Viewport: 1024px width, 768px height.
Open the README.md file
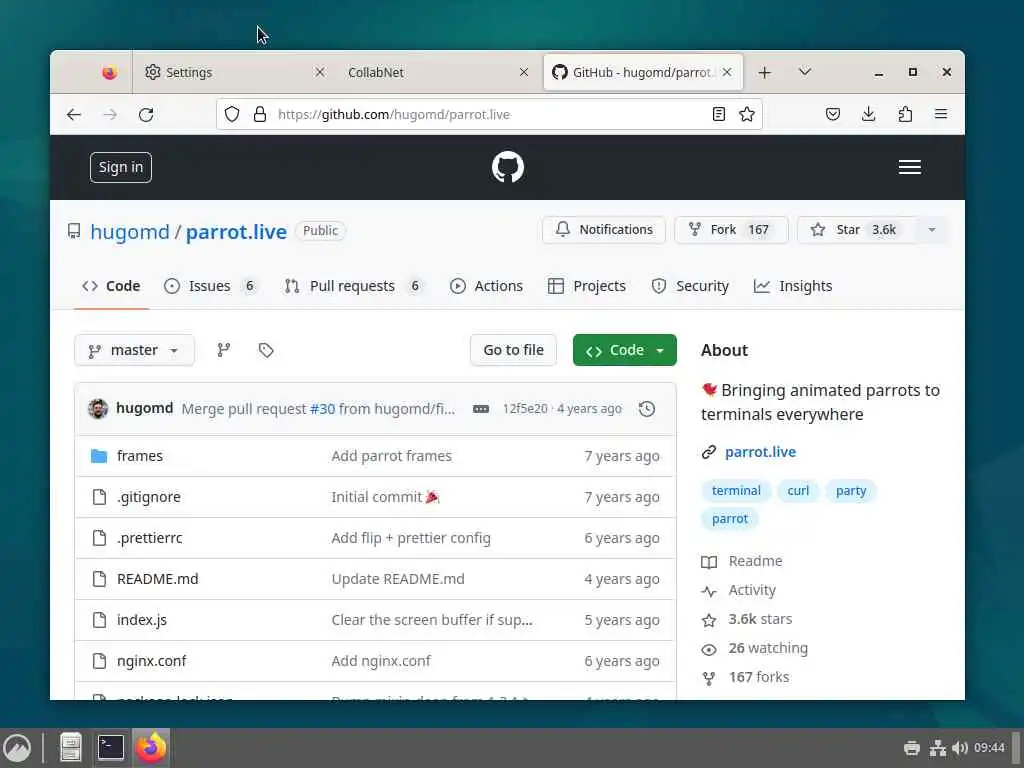pyautogui.click(x=157, y=579)
